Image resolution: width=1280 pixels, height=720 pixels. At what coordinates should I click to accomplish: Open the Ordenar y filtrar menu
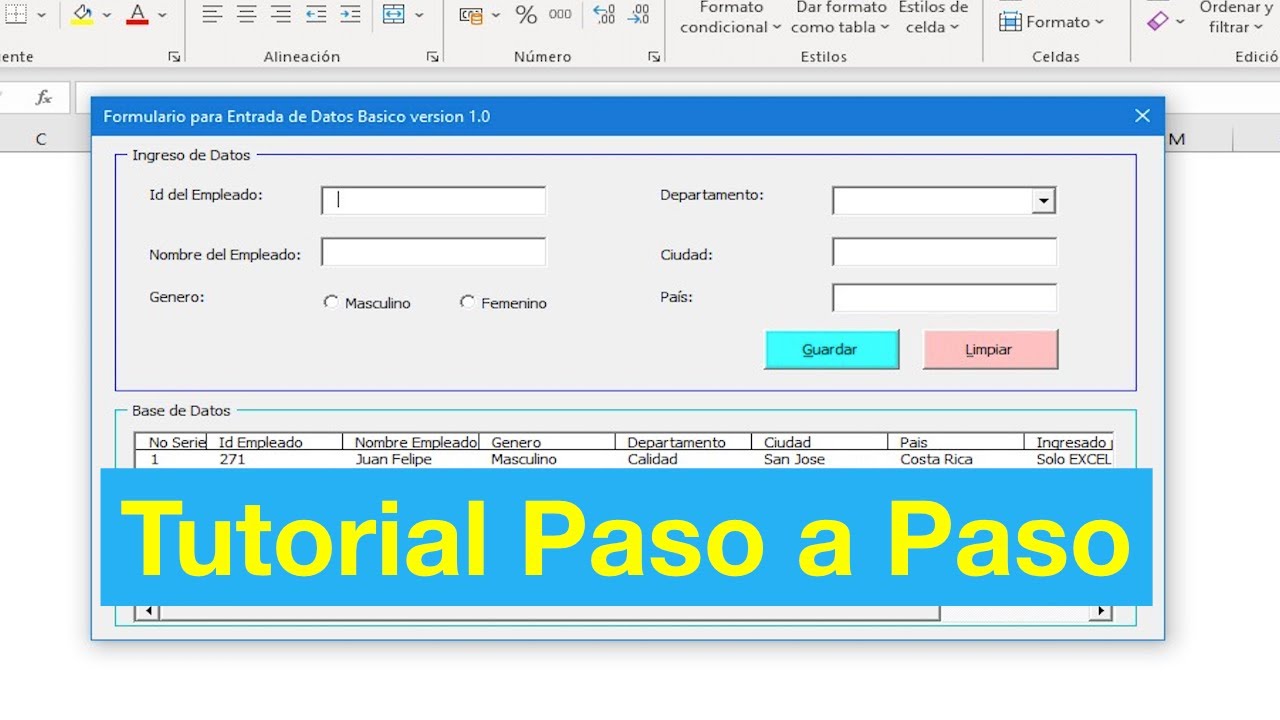pyautogui.click(x=1236, y=18)
